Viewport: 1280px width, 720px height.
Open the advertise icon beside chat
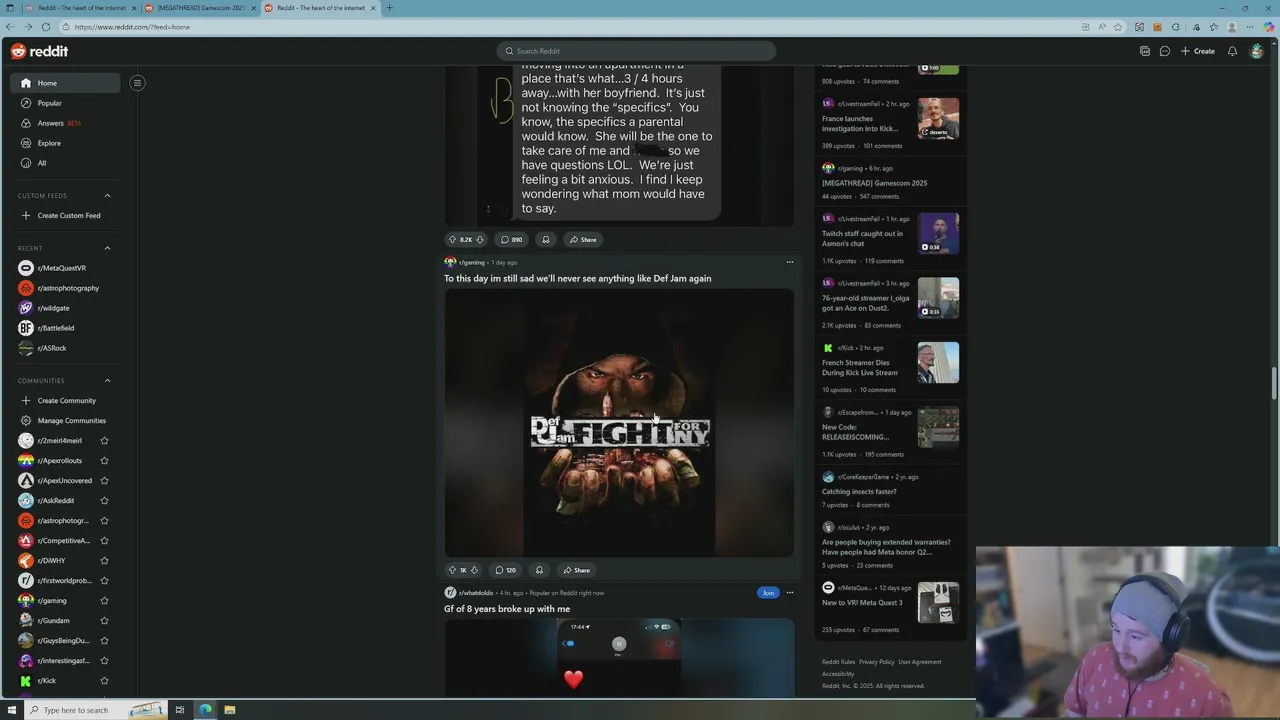point(1145,51)
